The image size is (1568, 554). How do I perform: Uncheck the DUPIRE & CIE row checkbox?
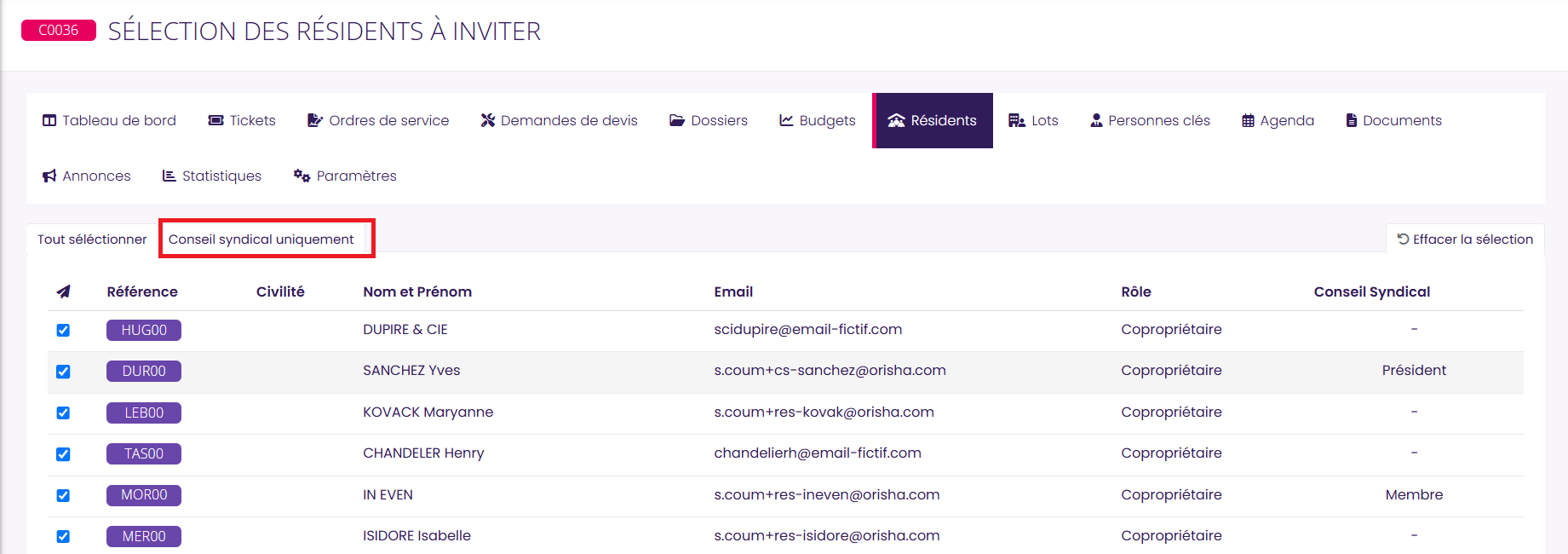63,331
